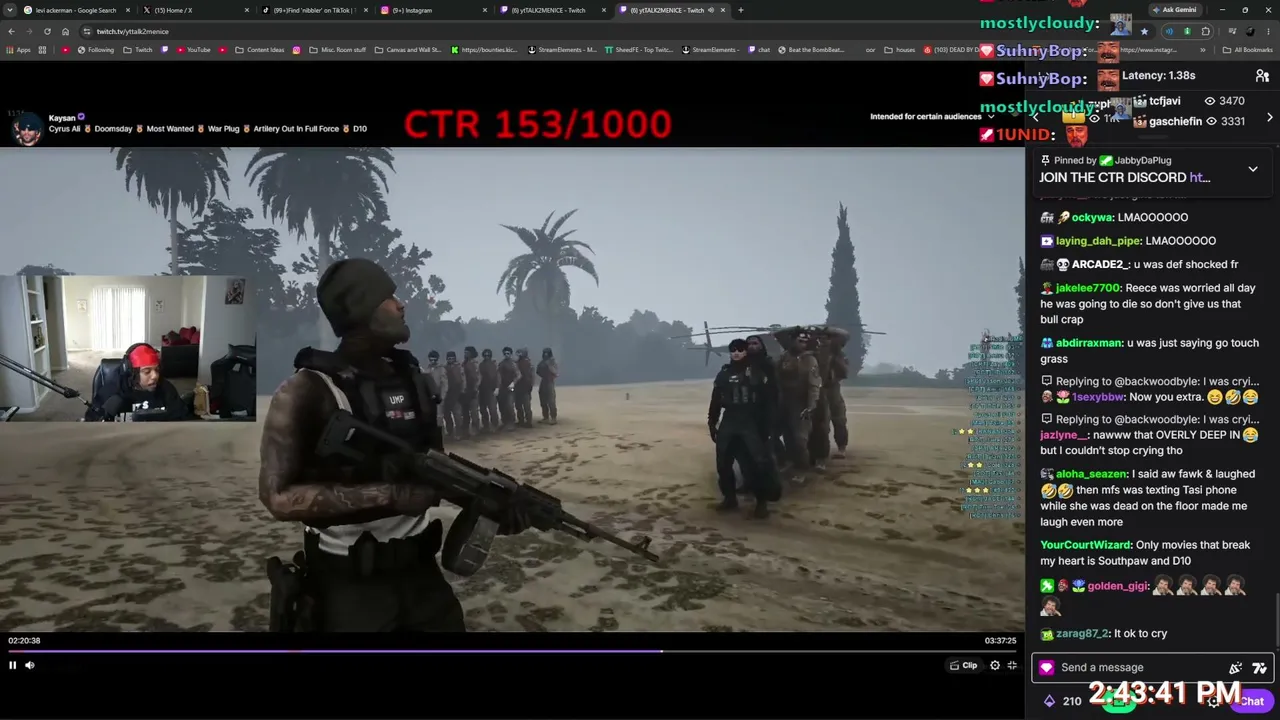Click the Ask Gemini button
Viewport: 1280px width, 720px height.
tap(1174, 10)
